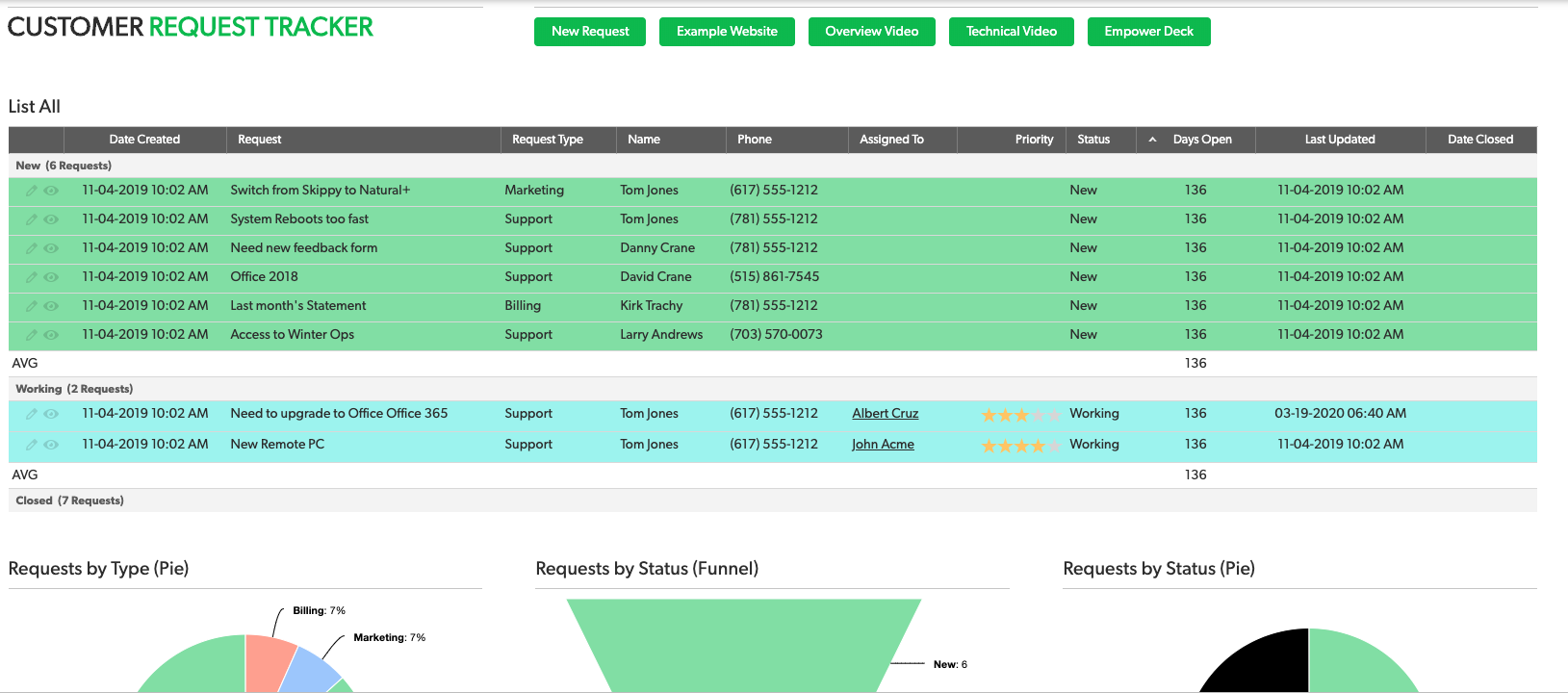The image size is (1568, 693).
Task: Click the 'List All' heading
Action: (x=35, y=107)
